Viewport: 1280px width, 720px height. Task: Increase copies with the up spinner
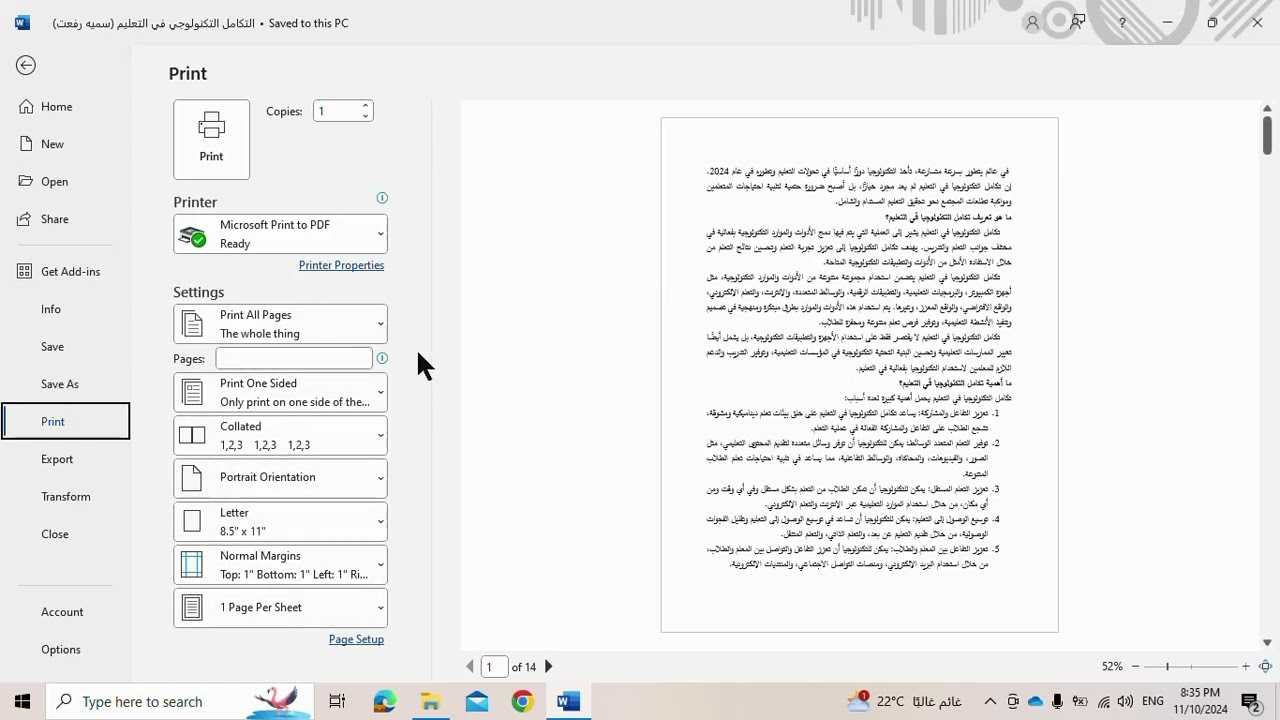pos(365,106)
